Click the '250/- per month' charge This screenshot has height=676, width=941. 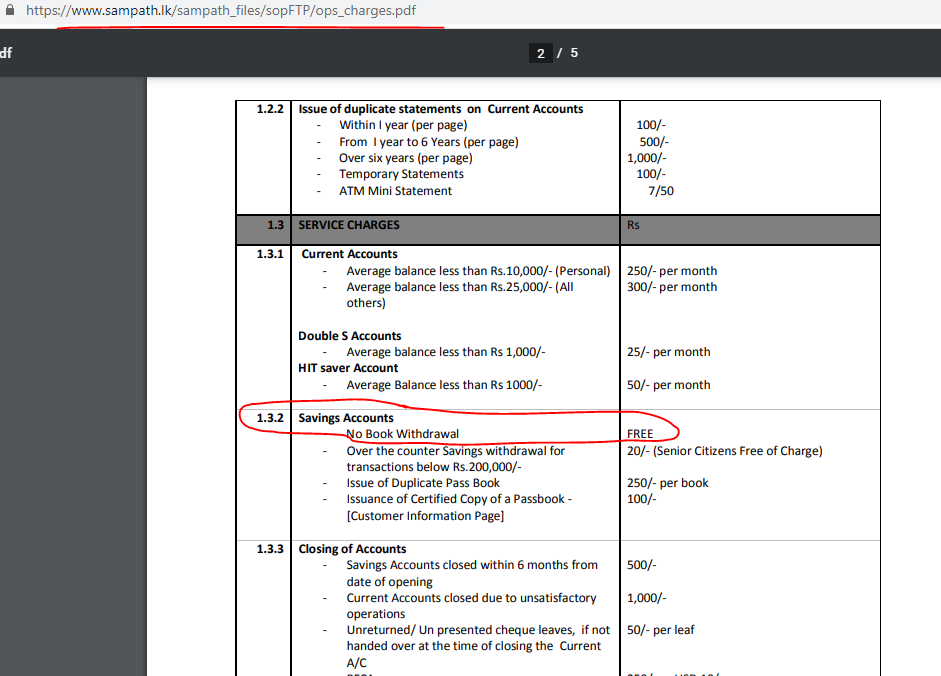(672, 271)
